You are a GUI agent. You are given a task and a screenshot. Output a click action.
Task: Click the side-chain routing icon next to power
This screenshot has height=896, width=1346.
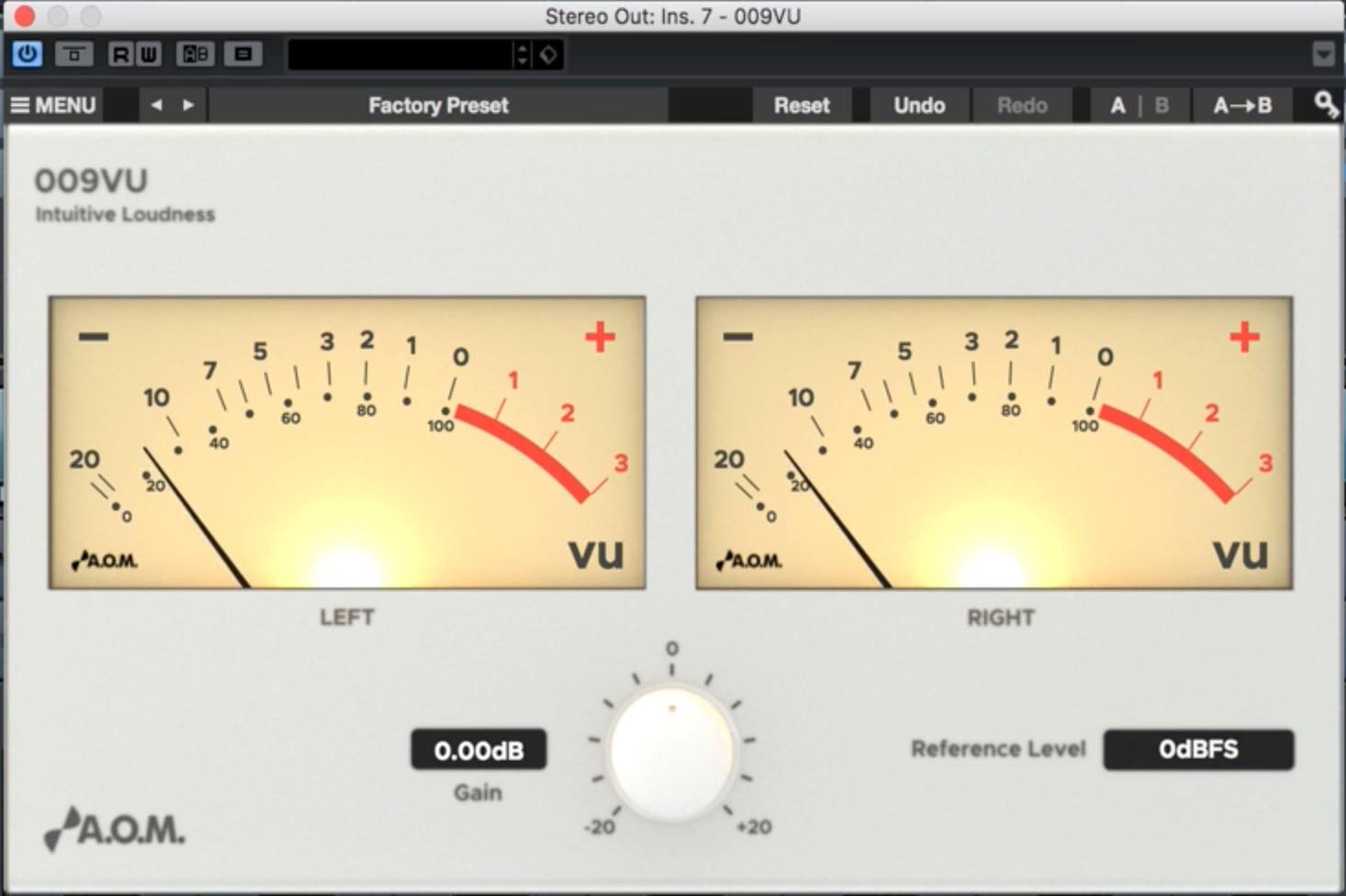74,54
